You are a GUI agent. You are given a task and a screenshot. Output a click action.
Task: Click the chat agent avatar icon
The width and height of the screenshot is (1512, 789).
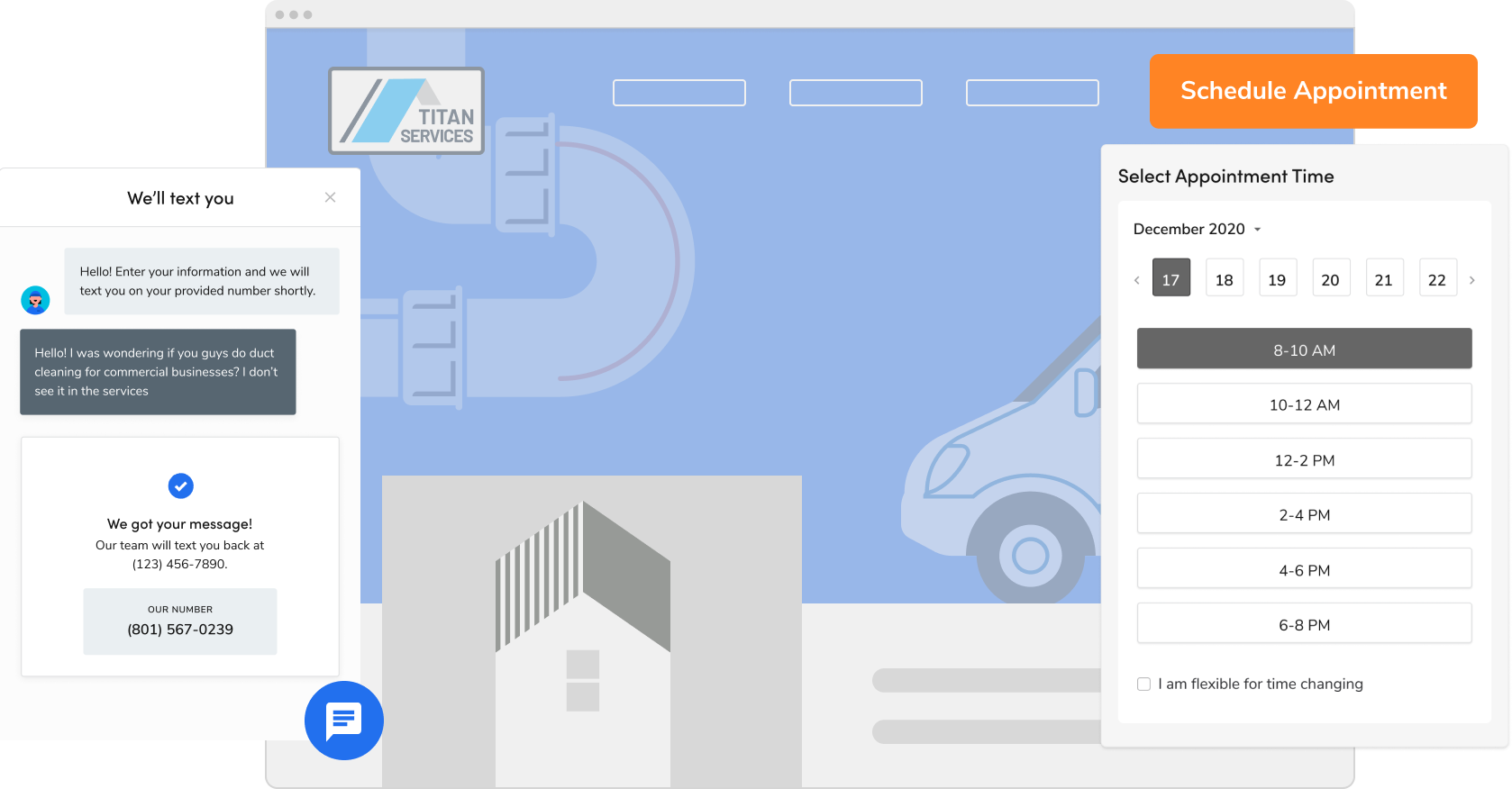click(x=35, y=300)
